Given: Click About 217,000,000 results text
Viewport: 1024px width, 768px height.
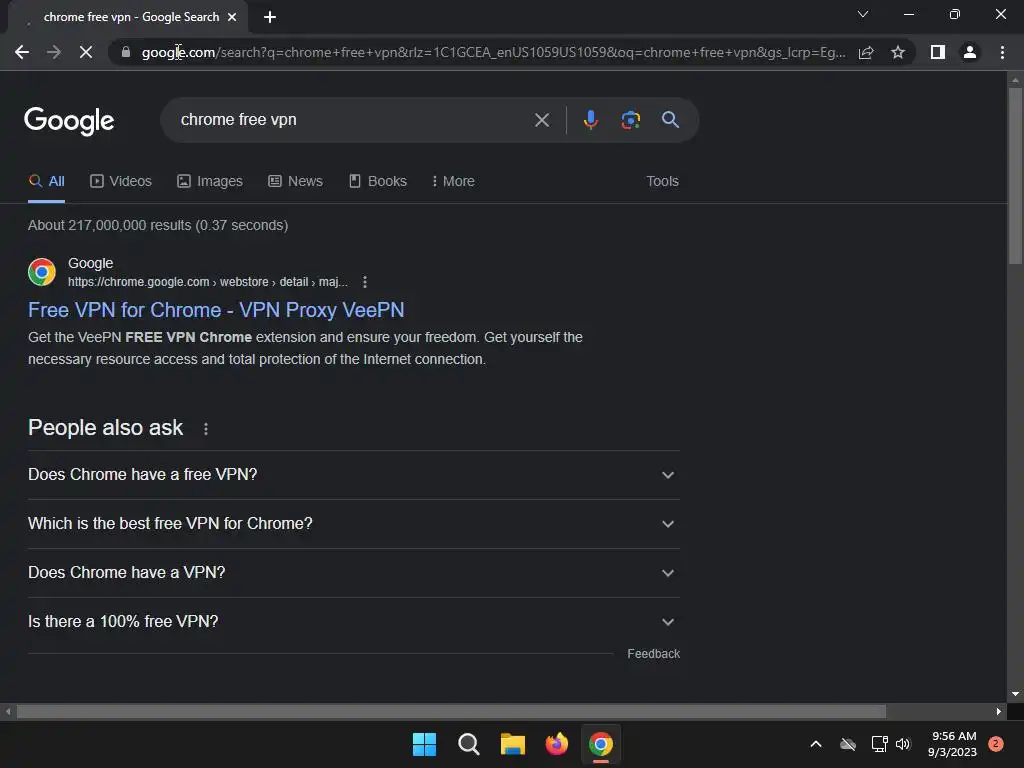Looking at the screenshot, I should pos(158,225).
